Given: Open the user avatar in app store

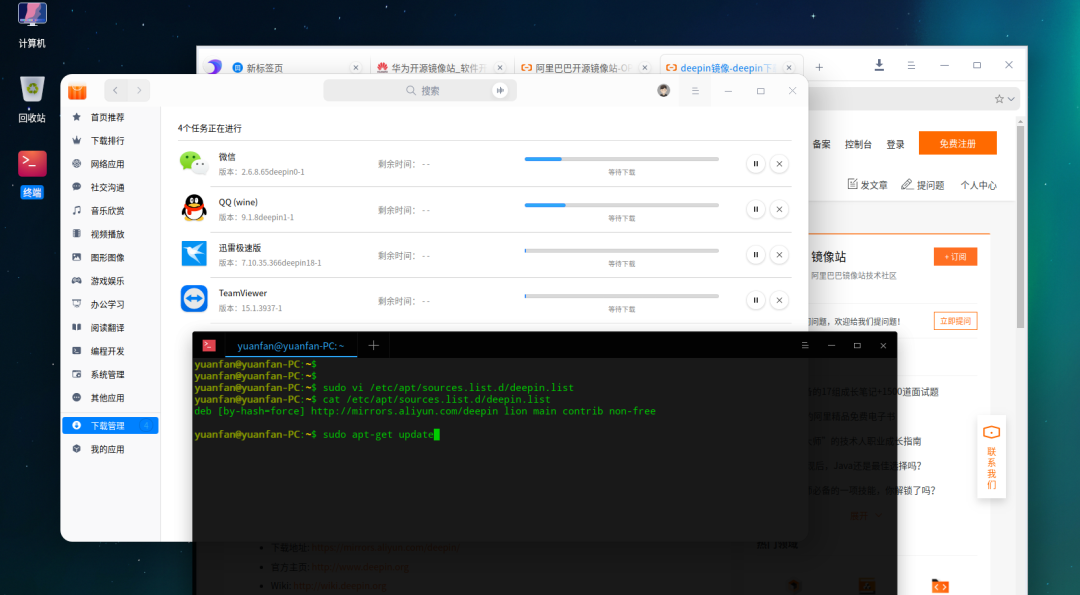Looking at the screenshot, I should click(x=663, y=90).
